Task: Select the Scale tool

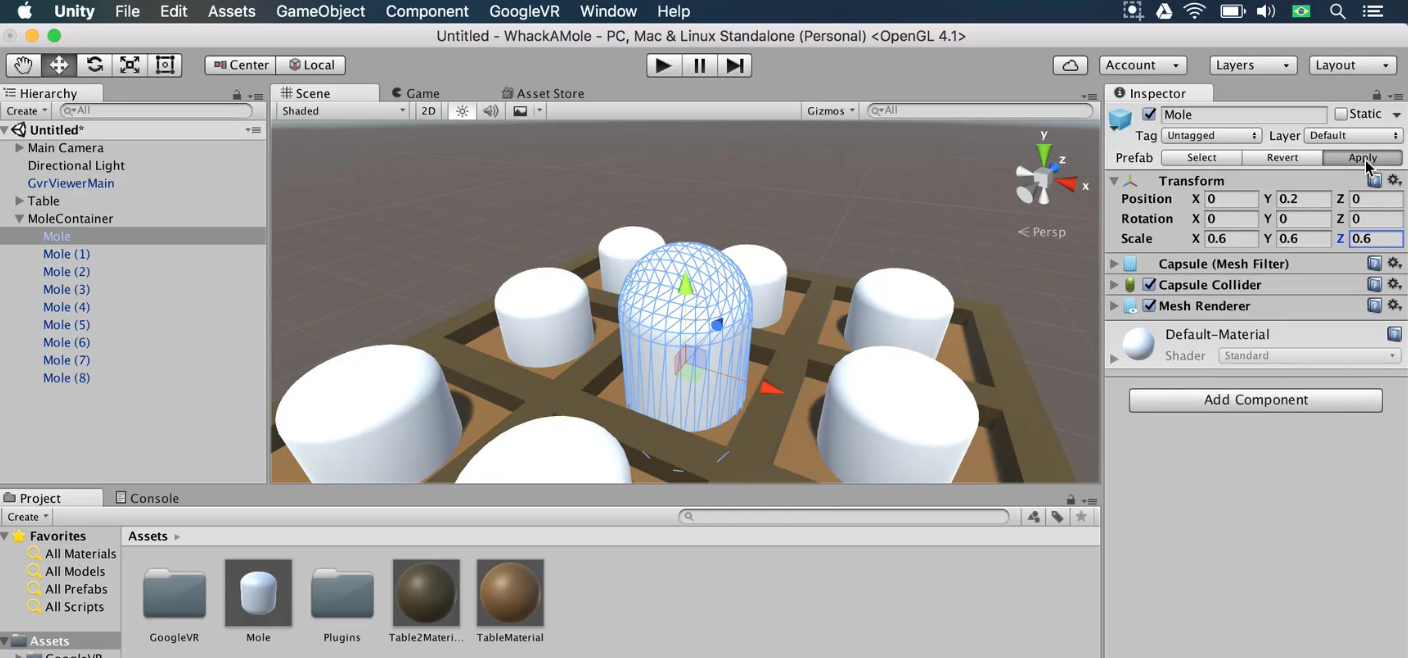Action: click(130, 64)
